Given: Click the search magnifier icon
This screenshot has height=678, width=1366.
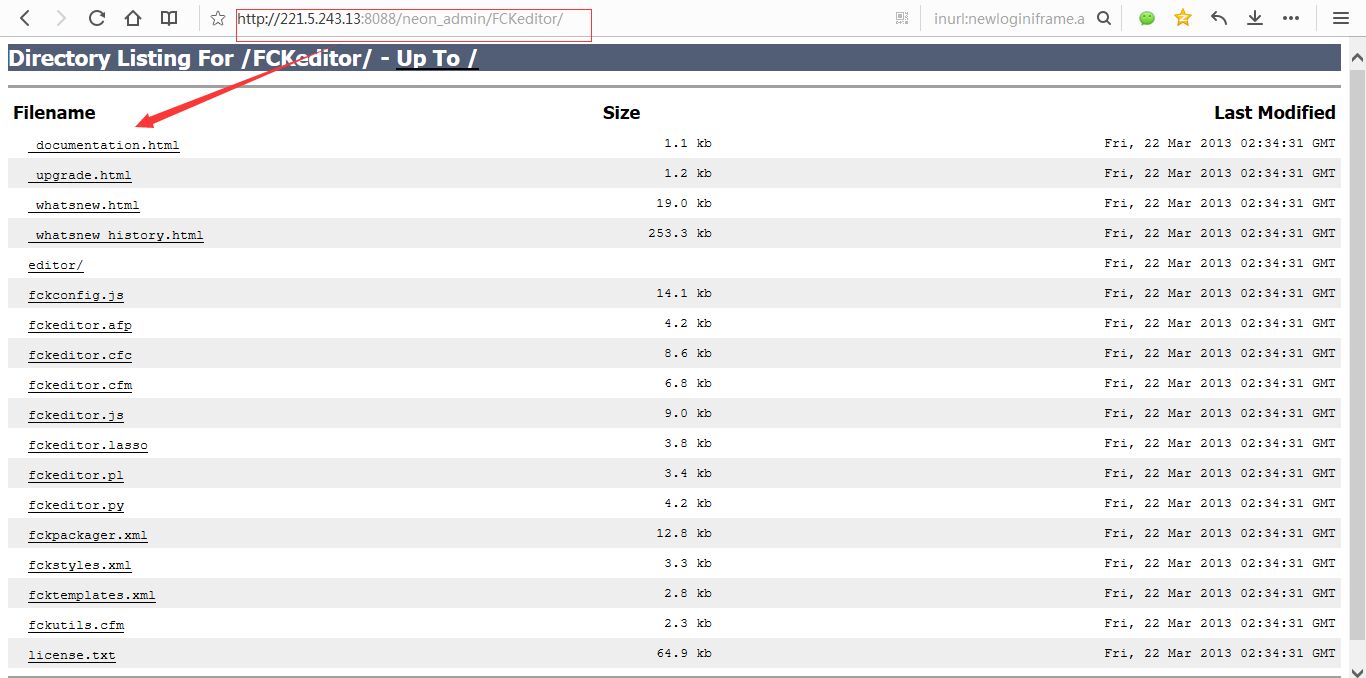Looking at the screenshot, I should [1104, 18].
